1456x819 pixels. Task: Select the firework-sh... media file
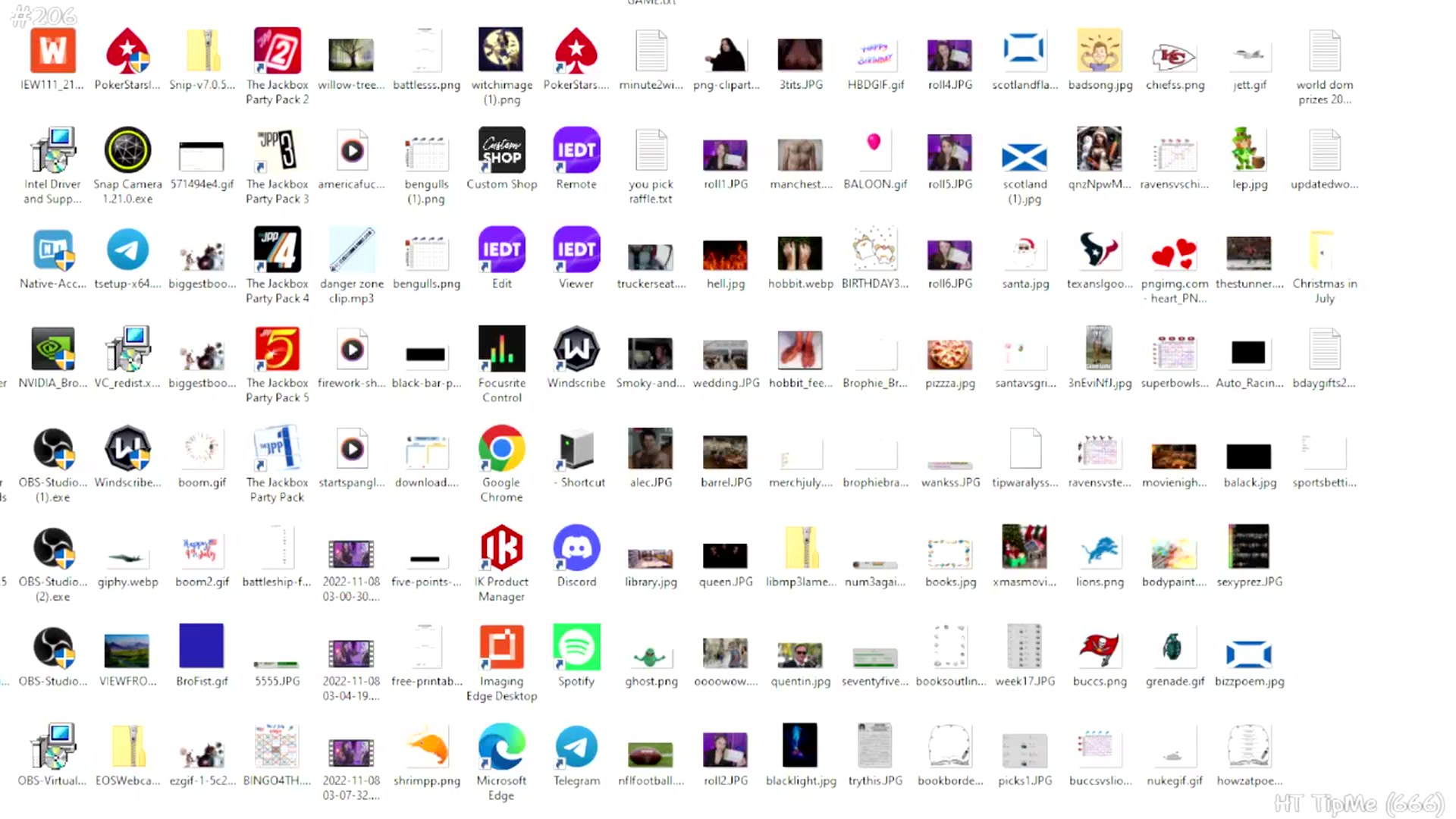pos(352,349)
